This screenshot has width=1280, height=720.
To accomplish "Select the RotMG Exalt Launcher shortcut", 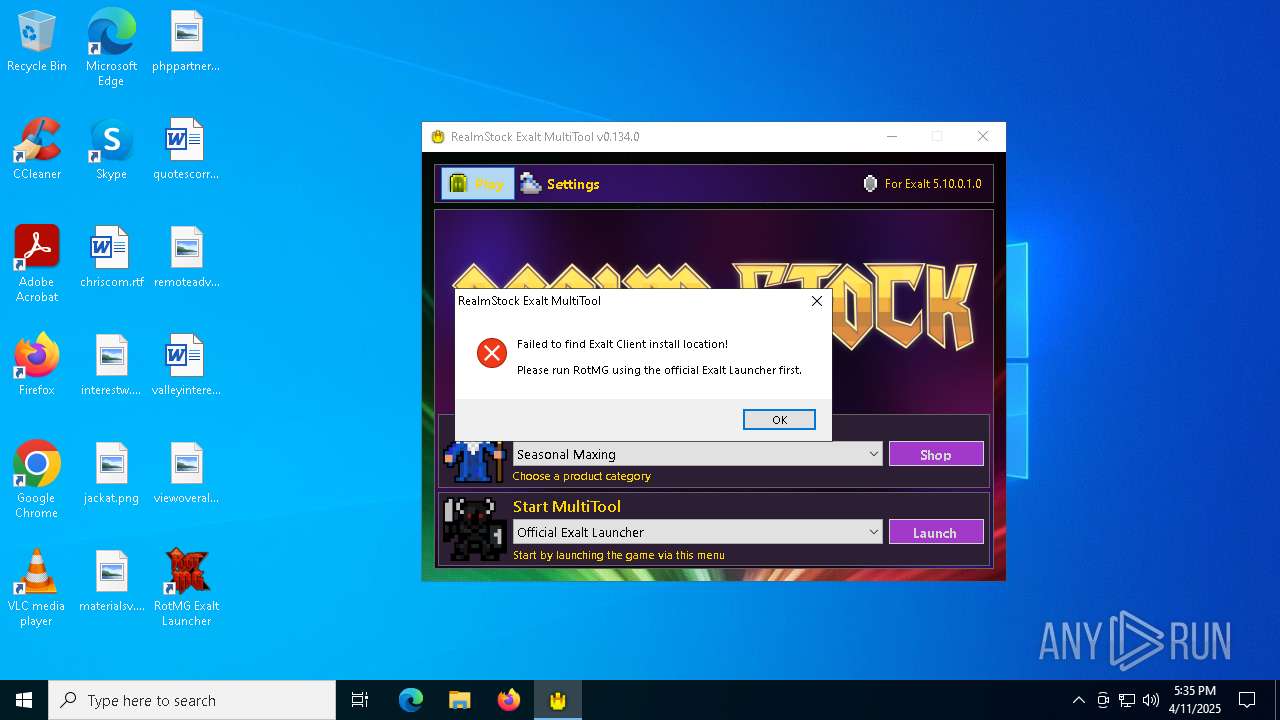I will pos(186,588).
